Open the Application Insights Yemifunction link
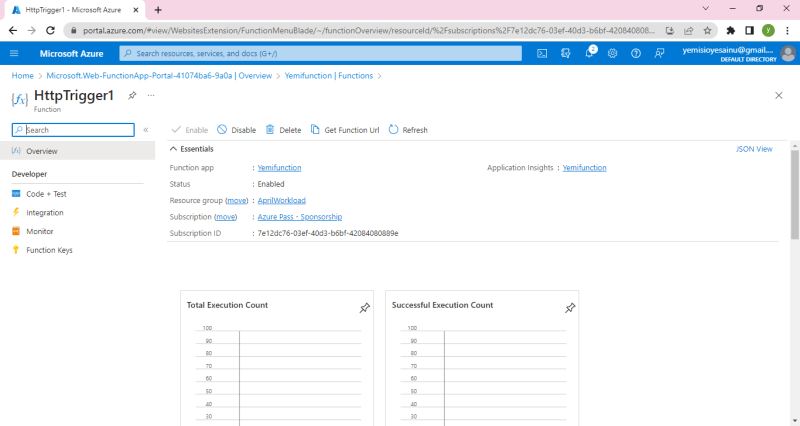The width and height of the screenshot is (800, 426). click(x=584, y=168)
